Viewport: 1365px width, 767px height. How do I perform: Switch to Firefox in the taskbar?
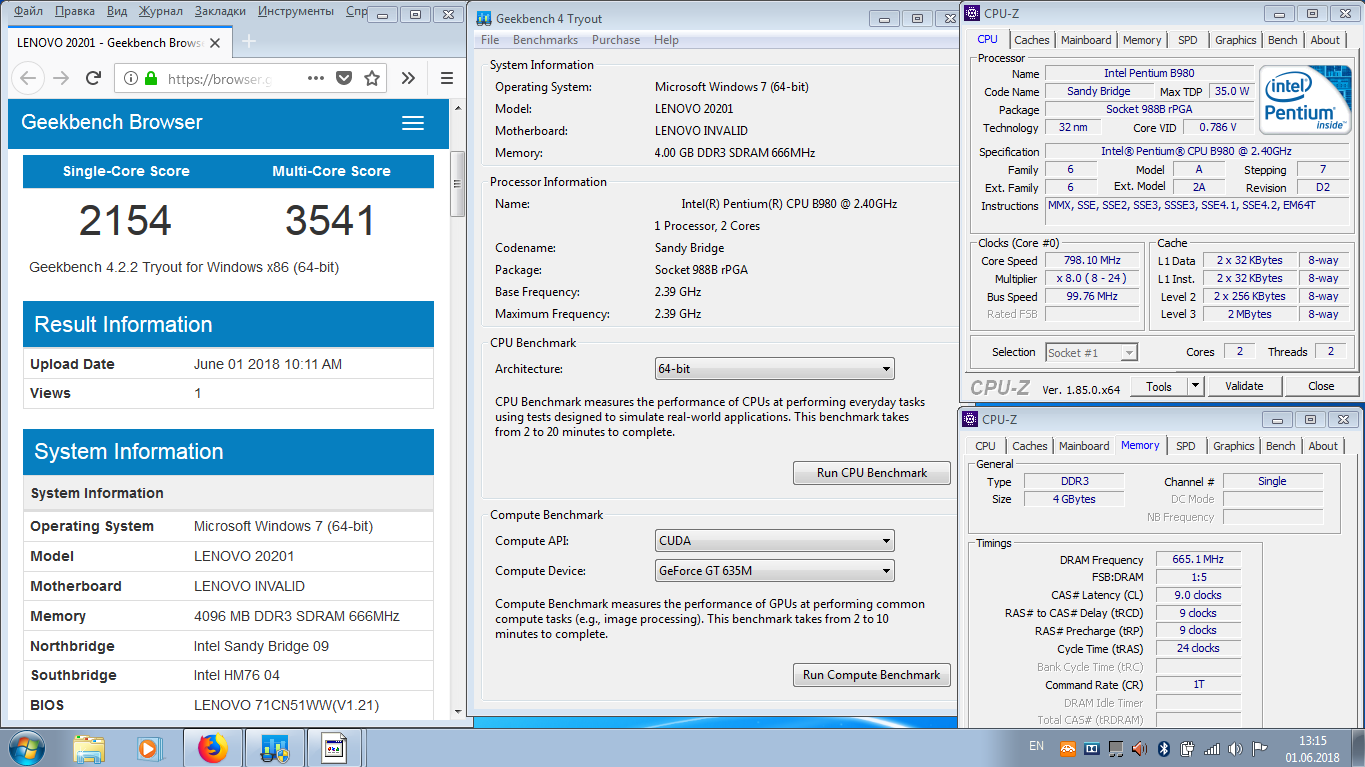tap(212, 747)
